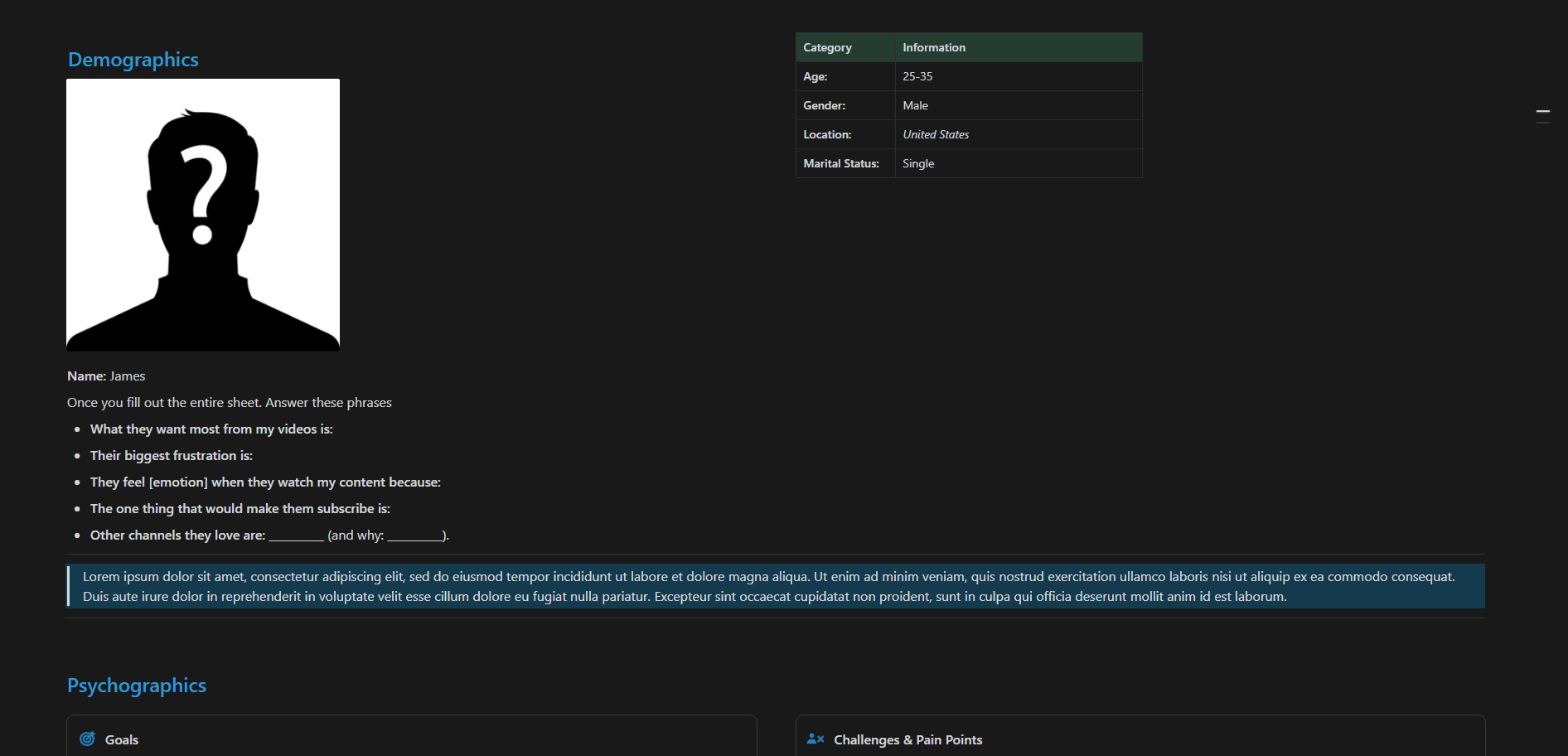Open the silhouette profile placeholder image
Viewport: 1568px width, 756px height.
pos(203,215)
